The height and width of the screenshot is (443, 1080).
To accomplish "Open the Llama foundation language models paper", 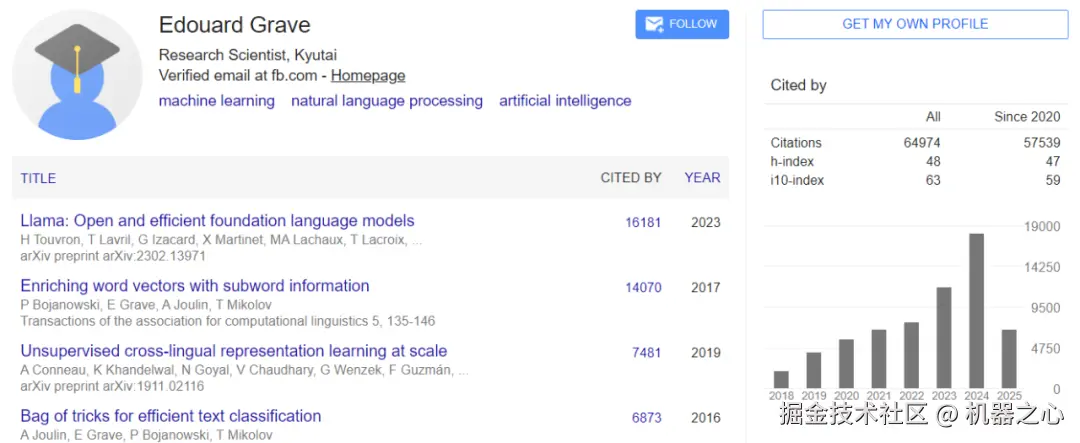I will tap(217, 221).
